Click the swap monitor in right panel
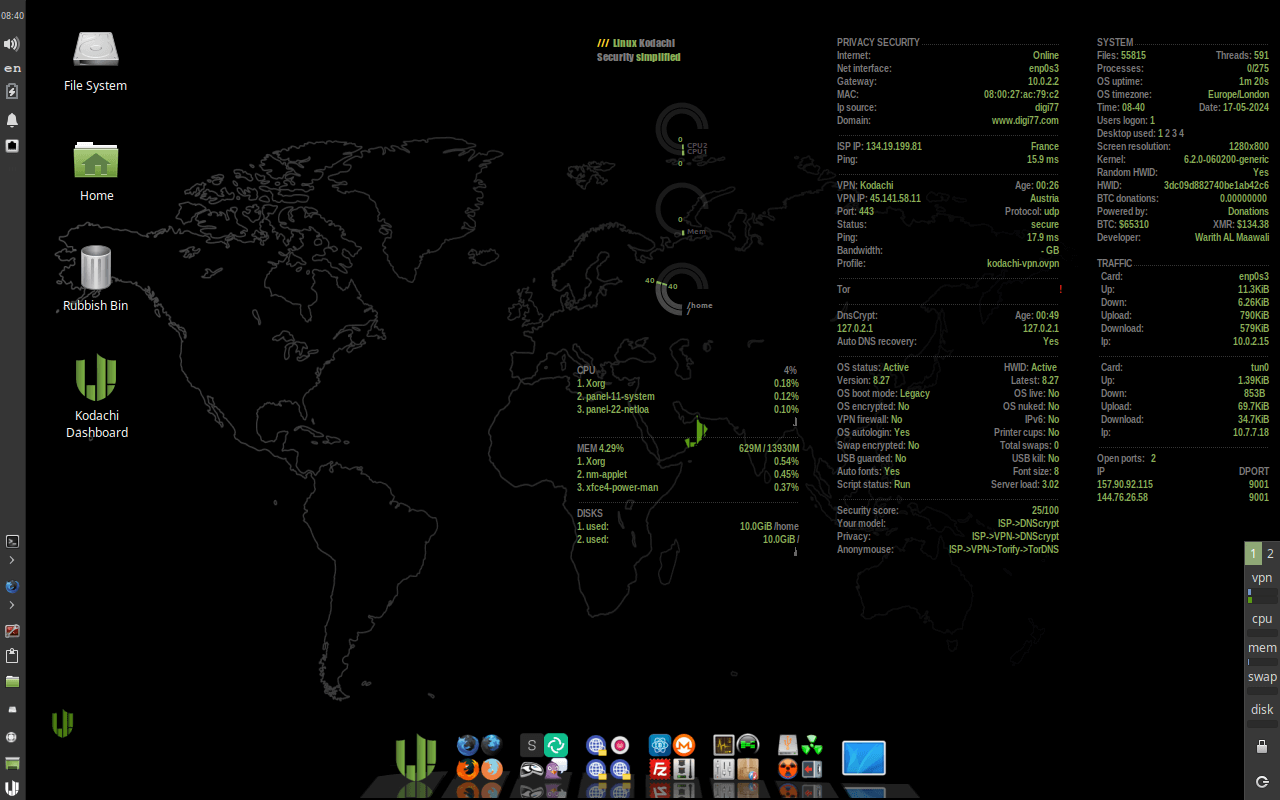1280x800 pixels. click(x=1262, y=681)
